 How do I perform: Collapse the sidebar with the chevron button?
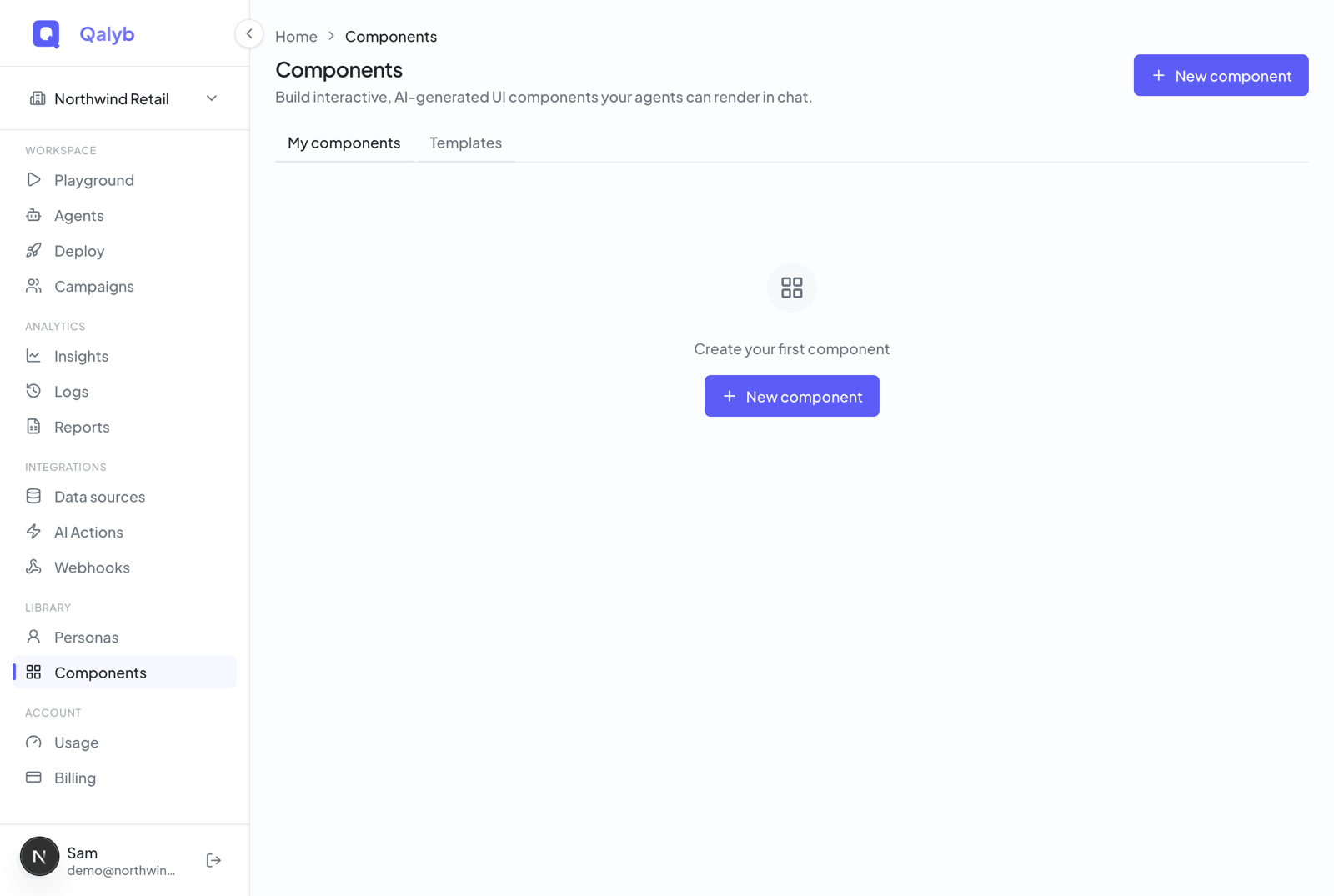249,34
